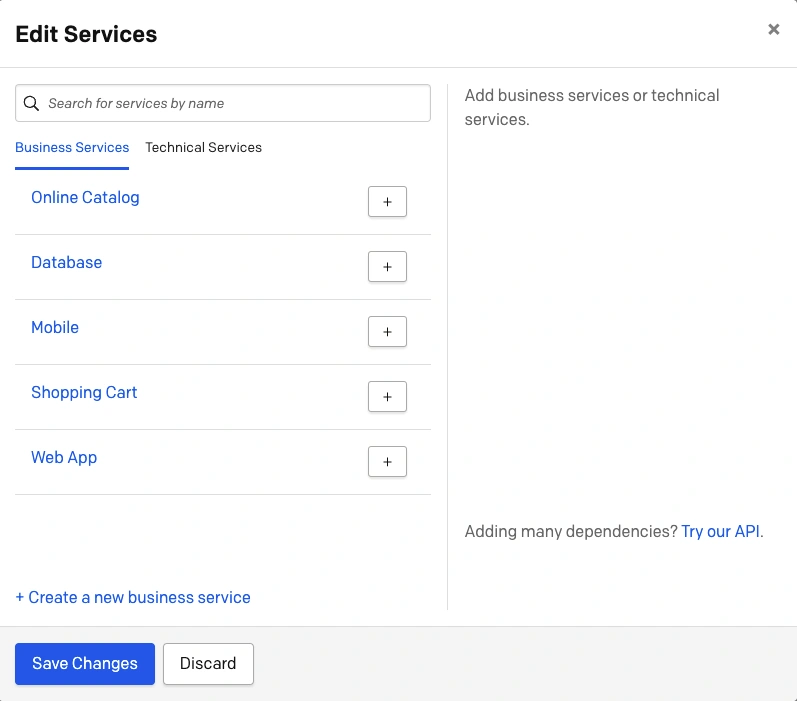The height and width of the screenshot is (701, 797).
Task: Click the plus icon next to Online Catalog
Action: point(387,202)
